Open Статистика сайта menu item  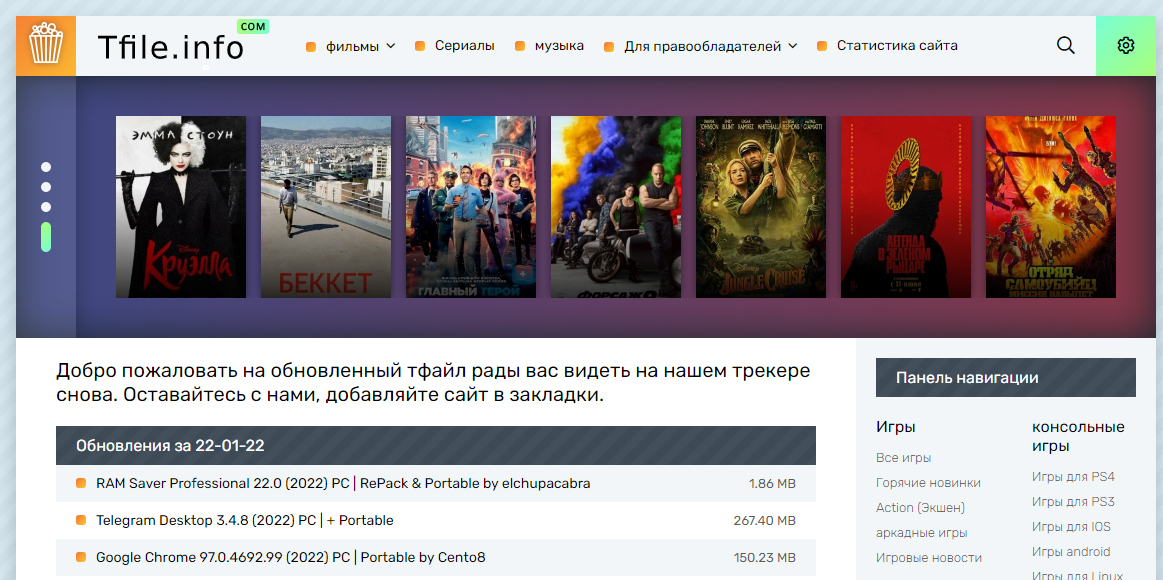tap(897, 45)
